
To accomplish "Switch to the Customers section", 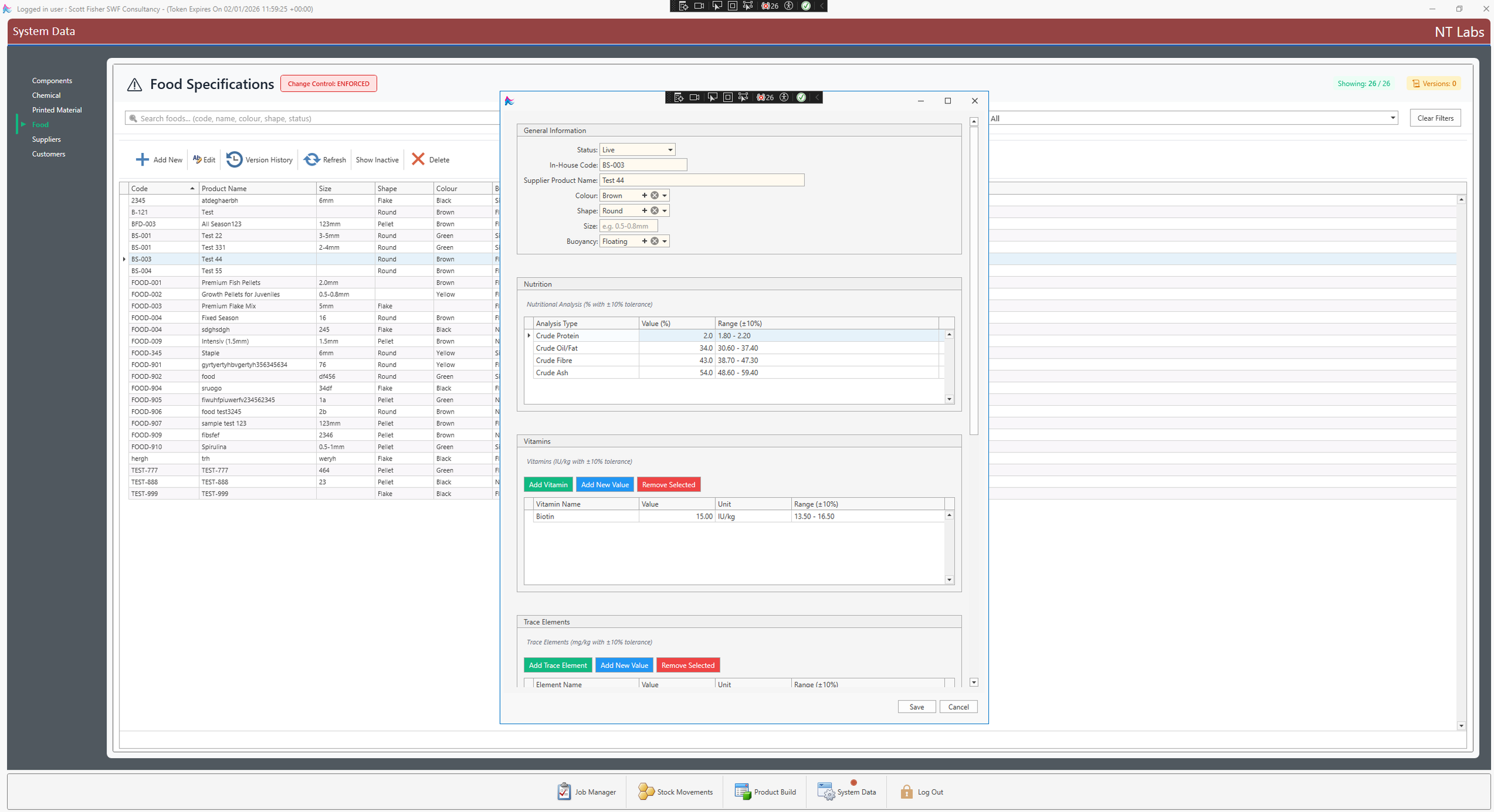I will pyautogui.click(x=48, y=154).
